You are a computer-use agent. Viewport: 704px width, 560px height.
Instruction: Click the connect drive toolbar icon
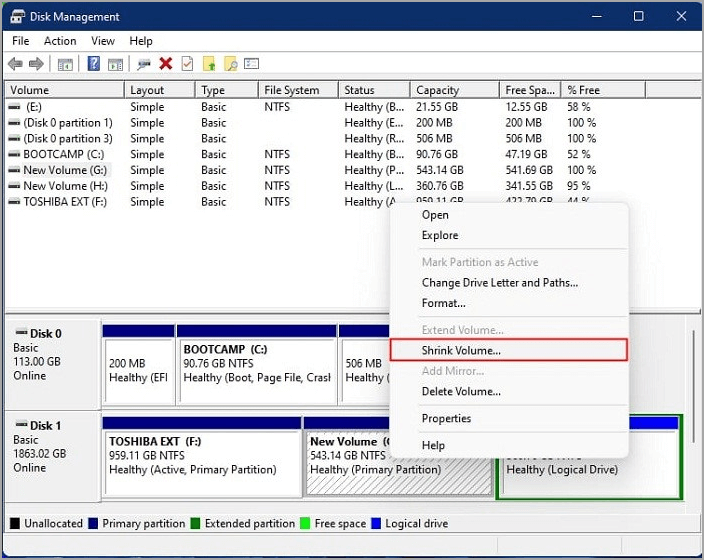(144, 64)
